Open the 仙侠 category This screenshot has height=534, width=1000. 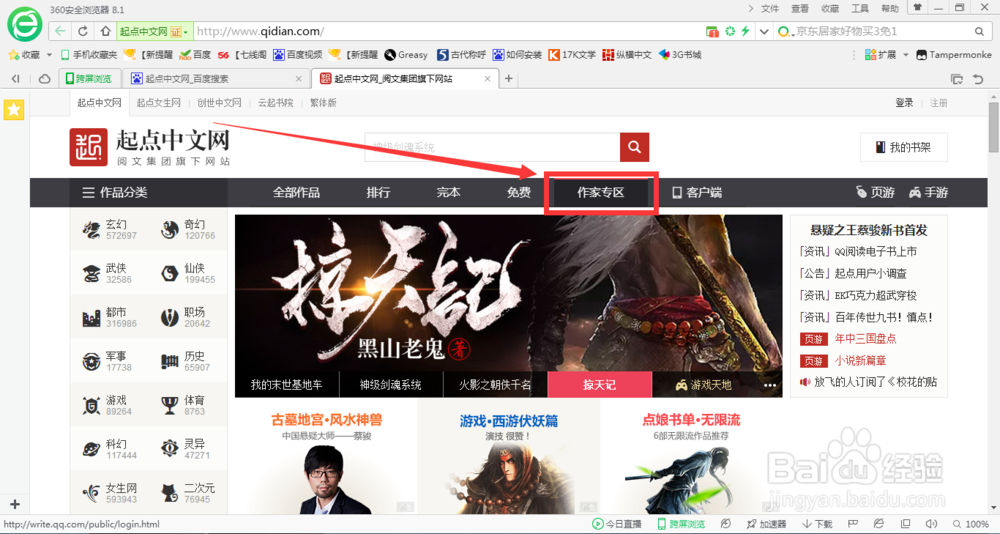point(188,274)
